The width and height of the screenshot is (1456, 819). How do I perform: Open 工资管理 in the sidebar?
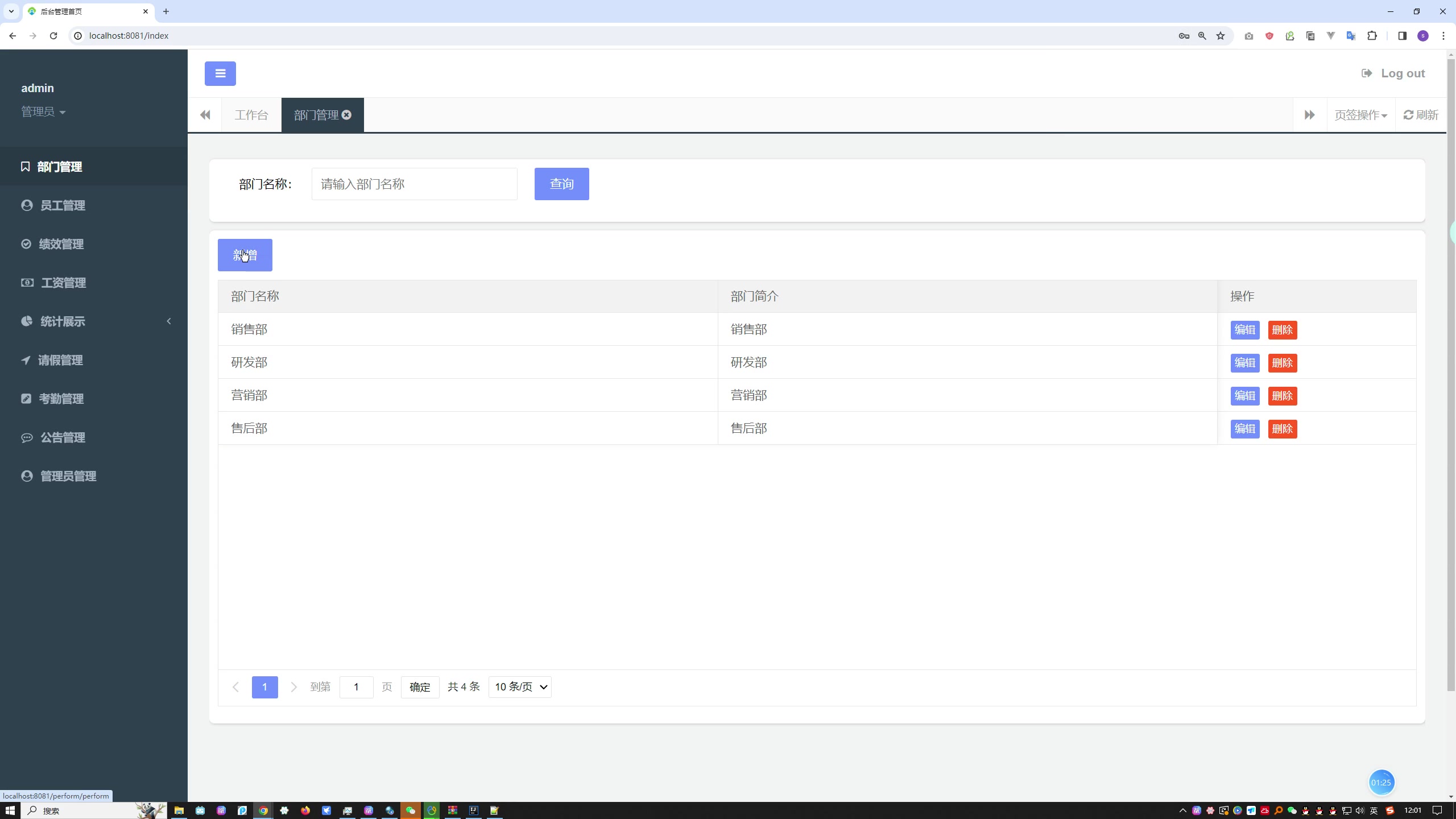point(94,283)
